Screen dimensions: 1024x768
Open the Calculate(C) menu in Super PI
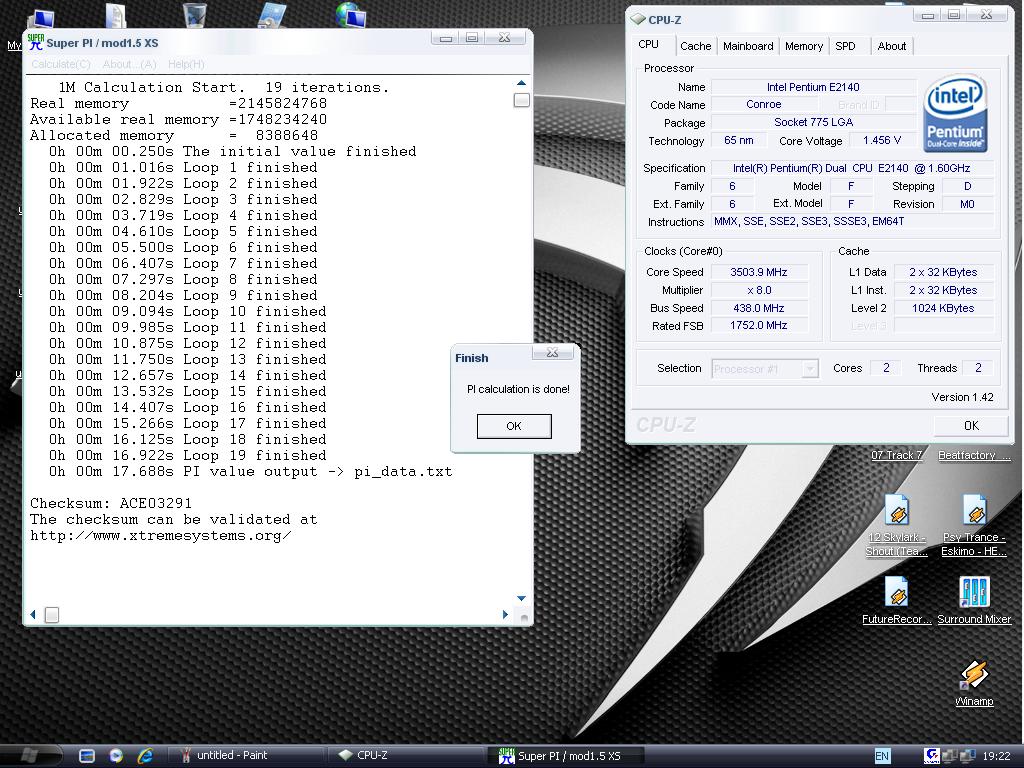[x=61, y=64]
